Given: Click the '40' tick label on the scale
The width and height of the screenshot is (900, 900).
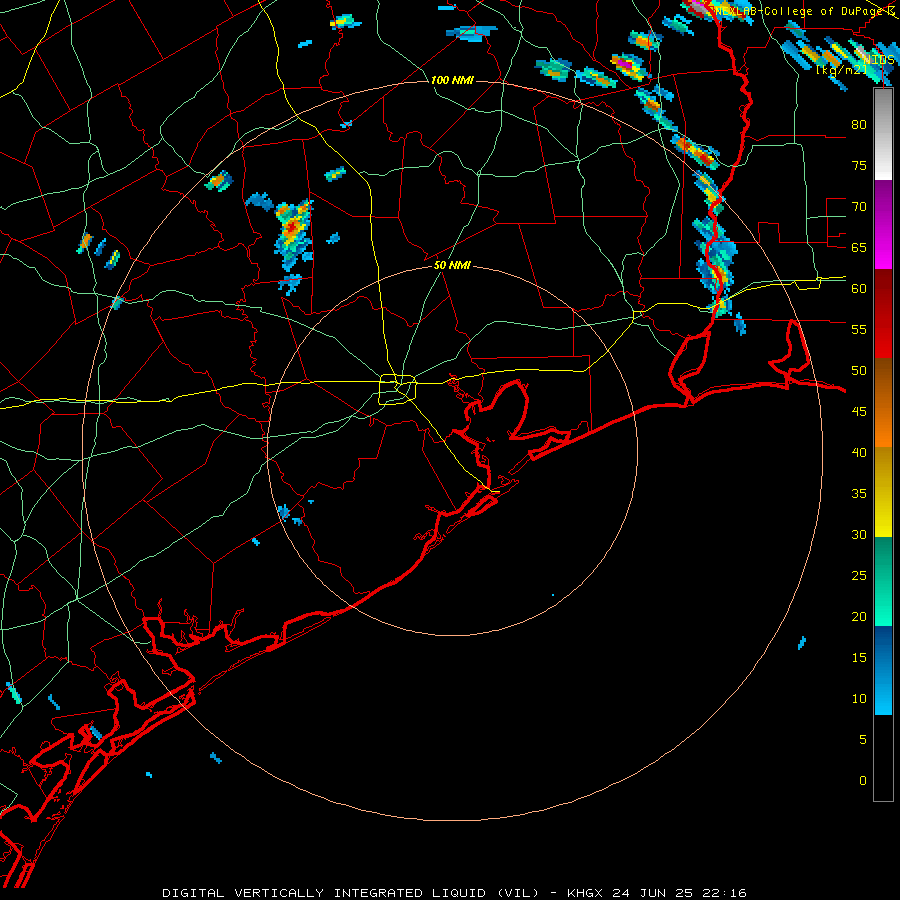Looking at the screenshot, I should 859,453.
